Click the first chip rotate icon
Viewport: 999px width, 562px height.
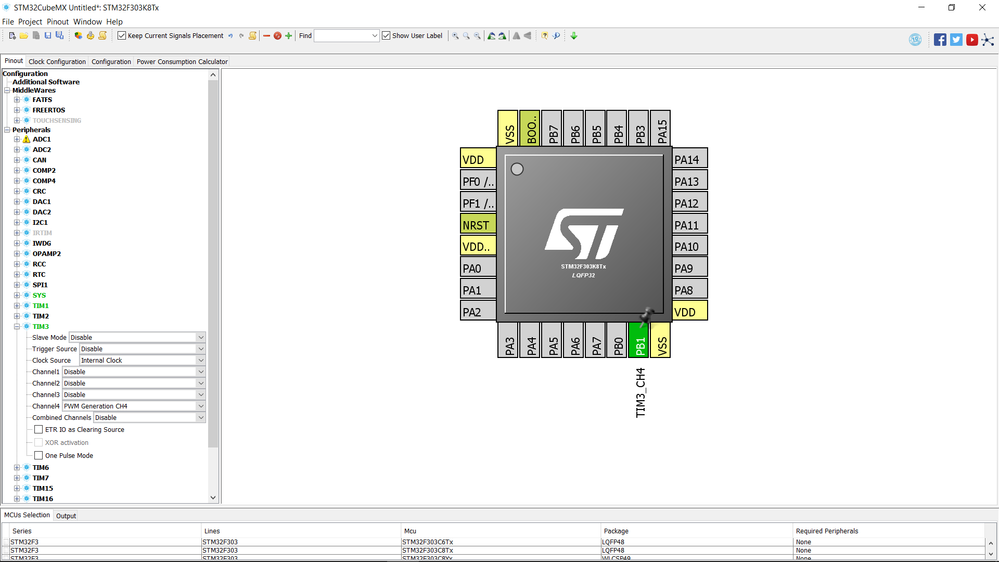(x=491, y=36)
